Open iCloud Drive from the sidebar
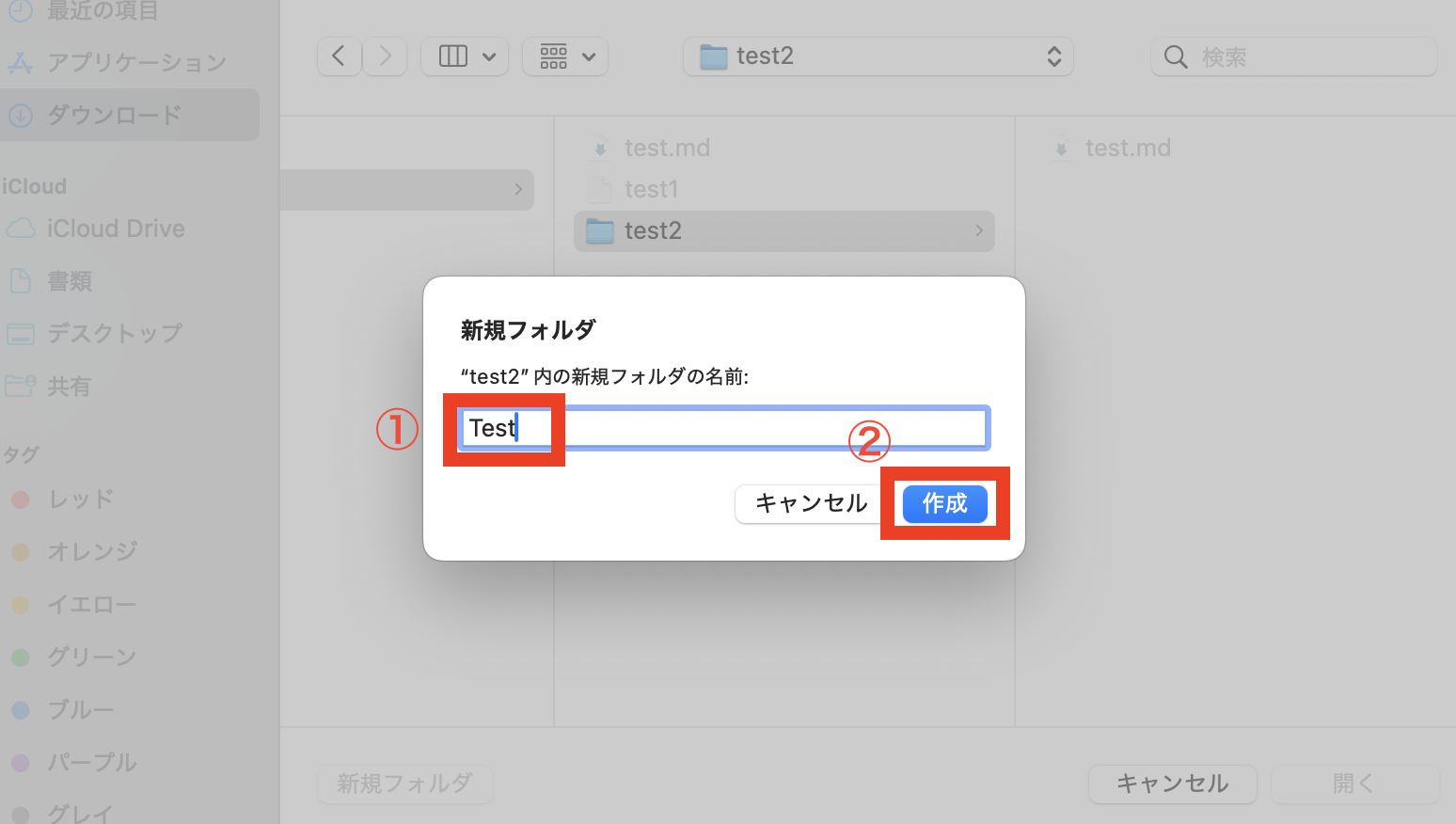 (x=116, y=228)
